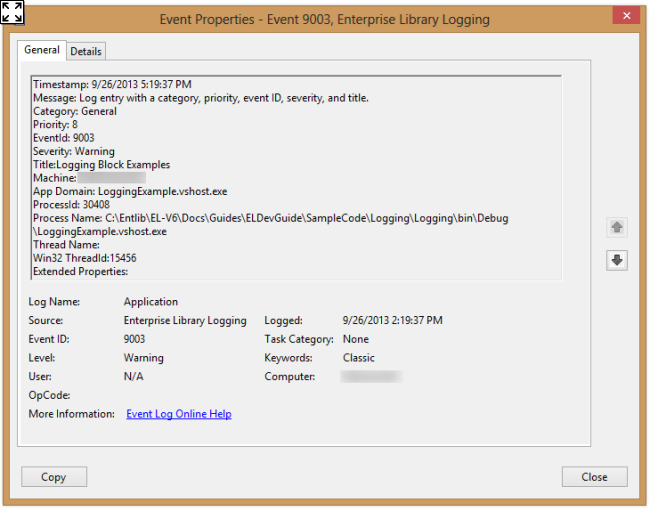Image resolution: width=650 pixels, height=511 pixels.
Task: Open the Event Log Online Help link
Action: tap(179, 414)
